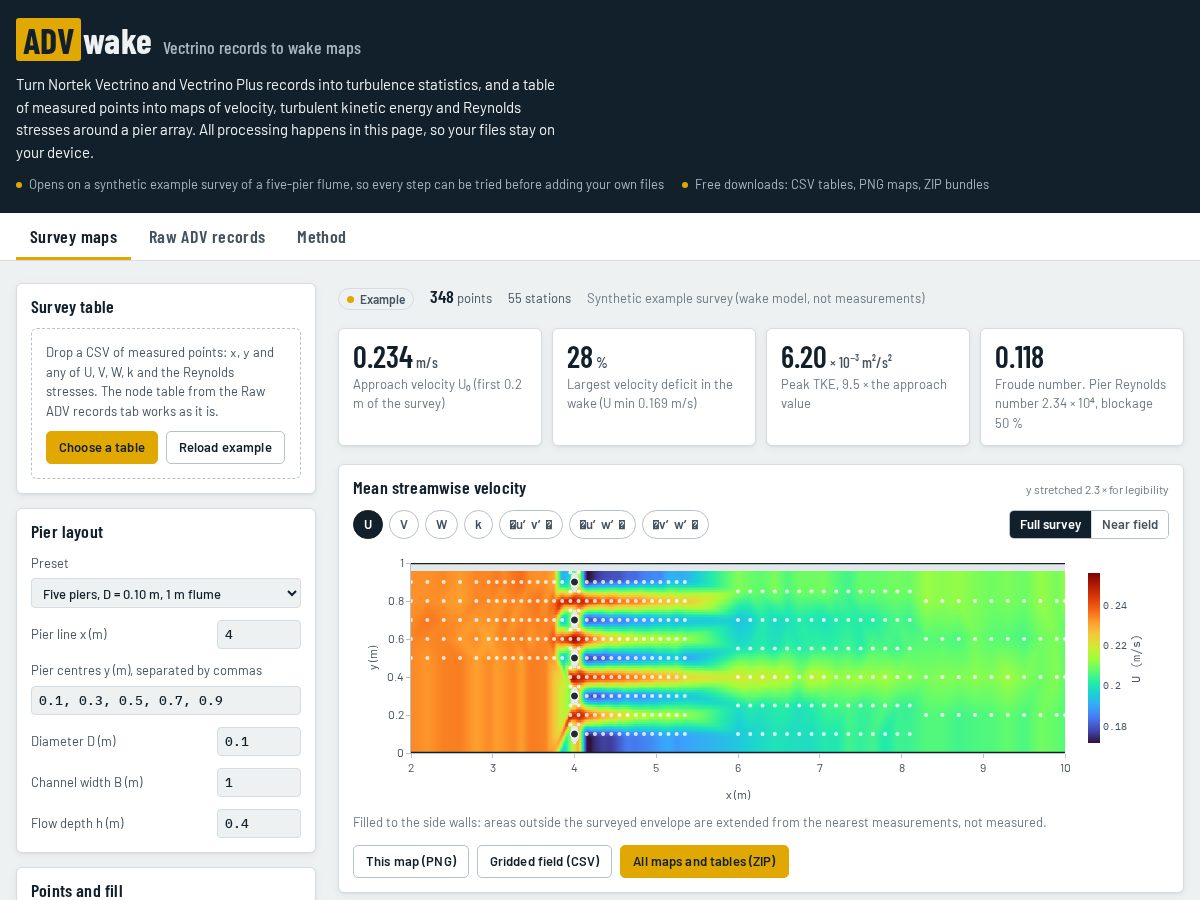Viewport: 1200px width, 900px height.
Task: Click the Mean streamwise velocity heading
Action: (x=439, y=488)
